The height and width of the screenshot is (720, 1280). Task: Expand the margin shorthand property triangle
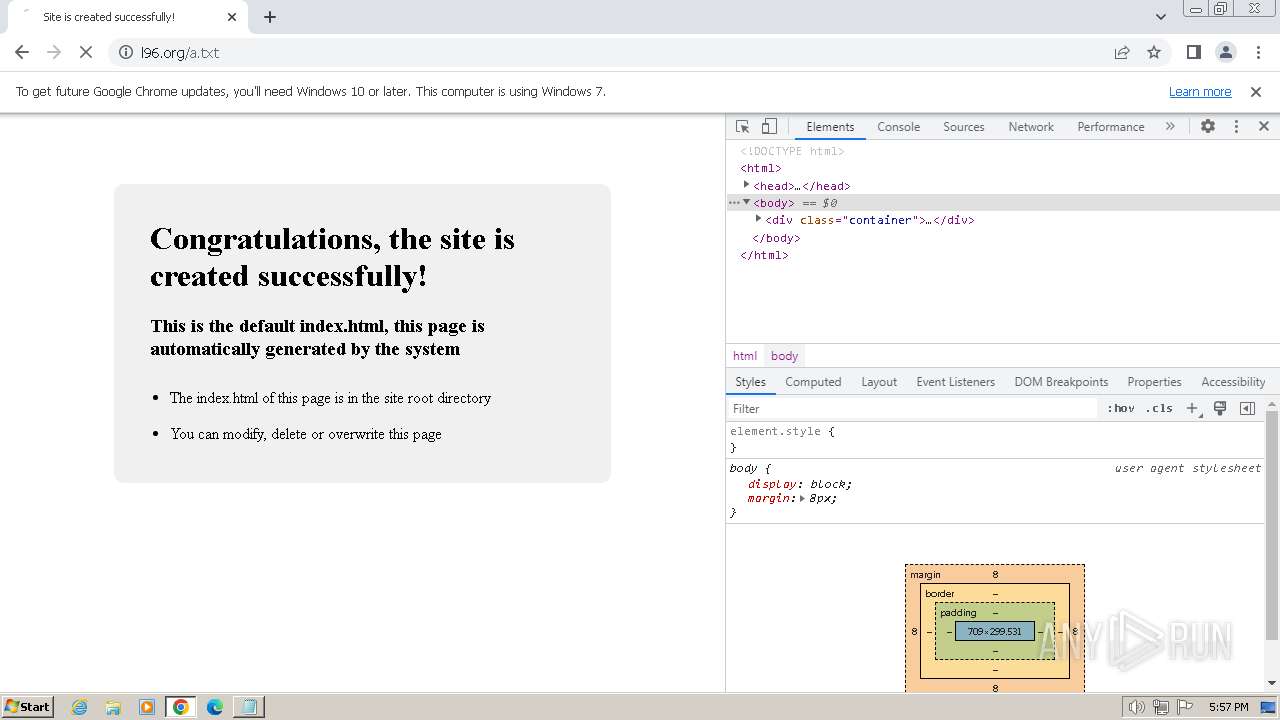point(802,498)
